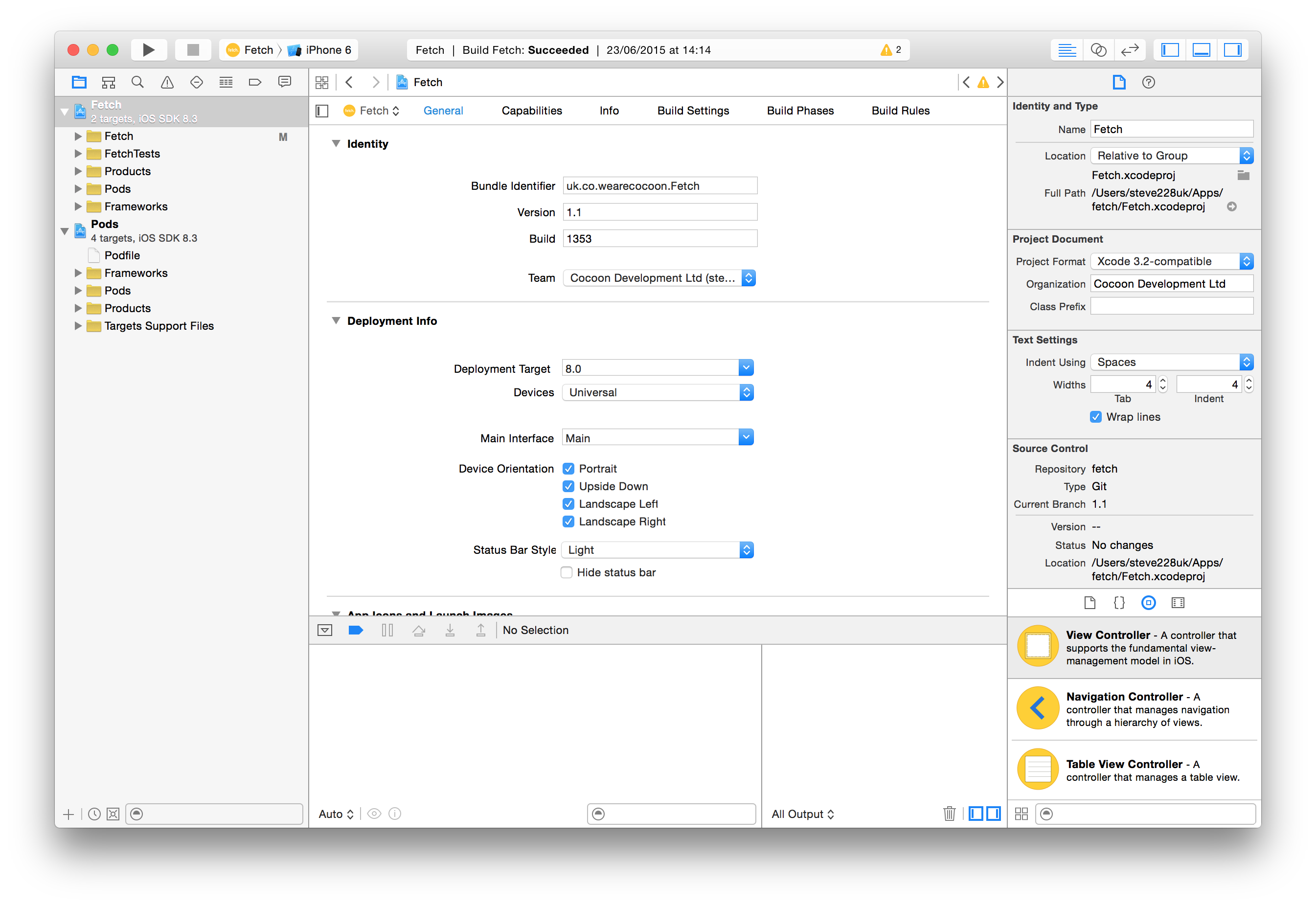Open the Capabilities tab
Screen dimensions: 1316x906
point(531,111)
